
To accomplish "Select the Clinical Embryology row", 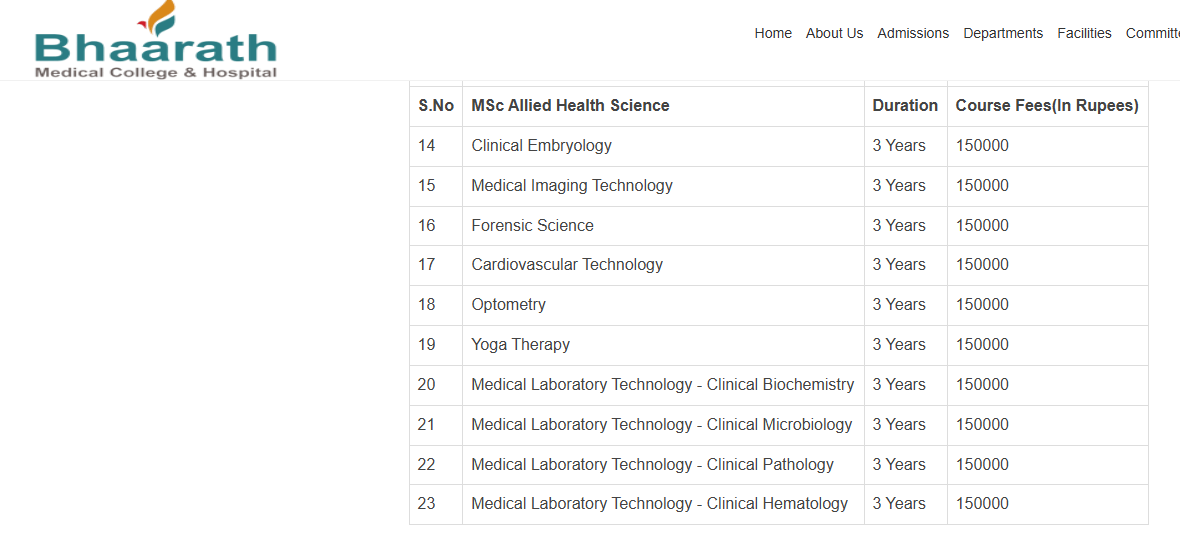I will tap(541, 145).
